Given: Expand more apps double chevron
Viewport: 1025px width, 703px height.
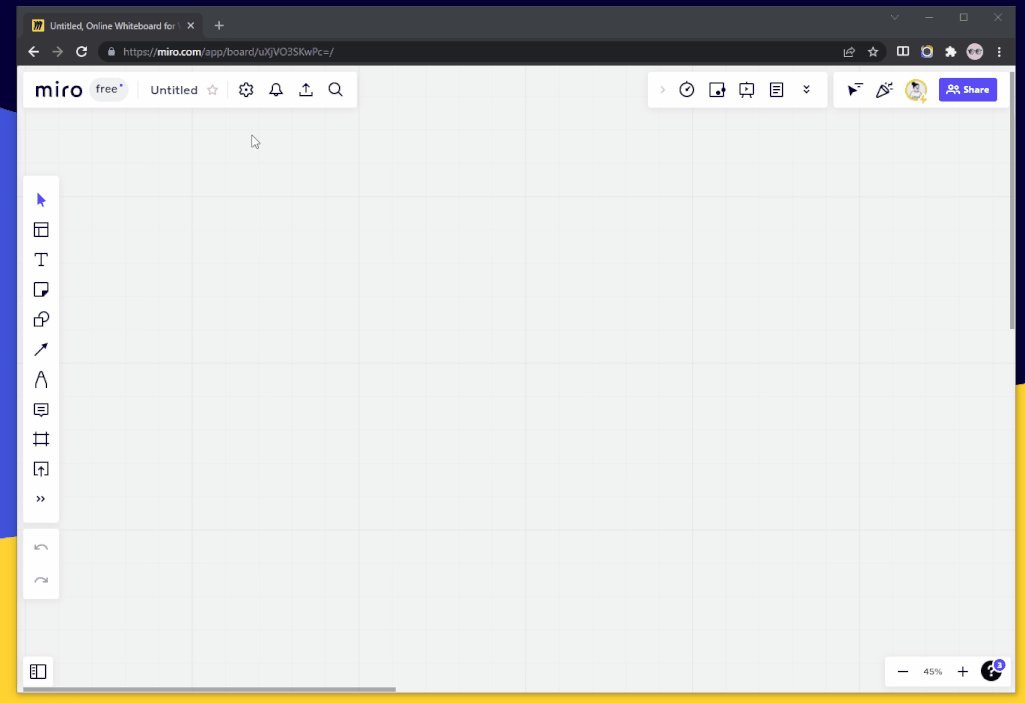Looking at the screenshot, I should pos(807,90).
